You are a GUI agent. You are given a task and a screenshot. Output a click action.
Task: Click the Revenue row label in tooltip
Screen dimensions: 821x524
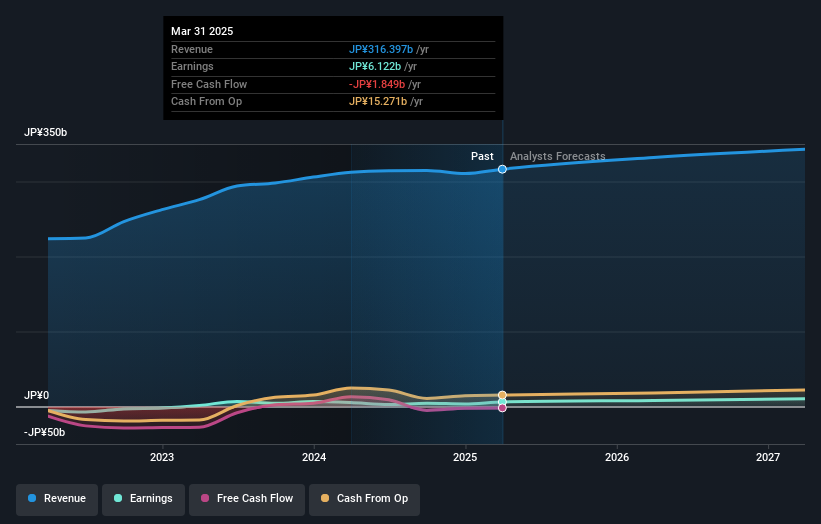pyautogui.click(x=192, y=49)
